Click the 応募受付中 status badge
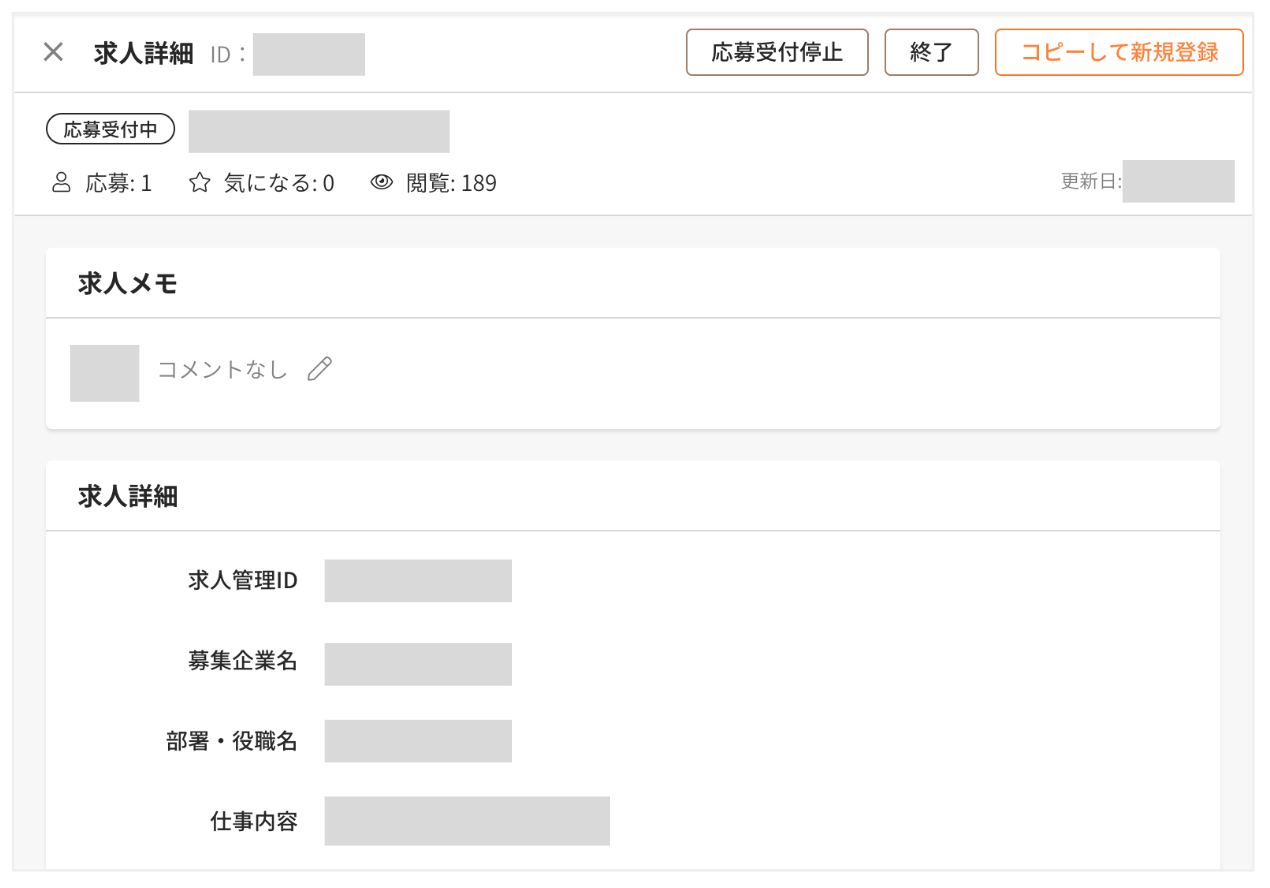 [x=111, y=130]
